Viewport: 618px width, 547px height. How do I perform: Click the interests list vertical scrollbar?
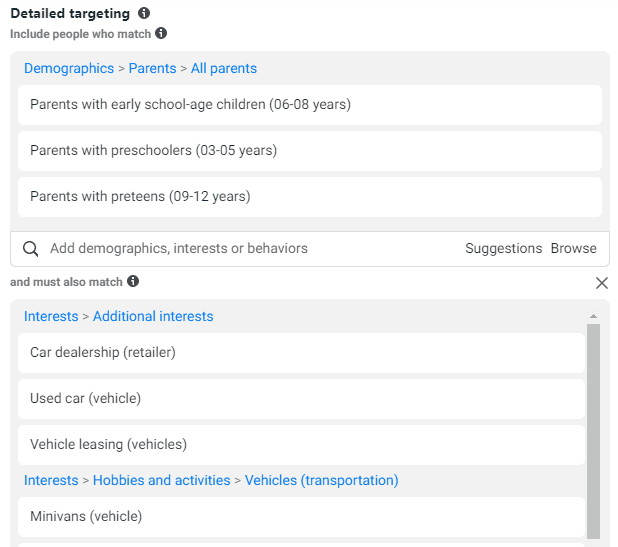[x=594, y=430]
